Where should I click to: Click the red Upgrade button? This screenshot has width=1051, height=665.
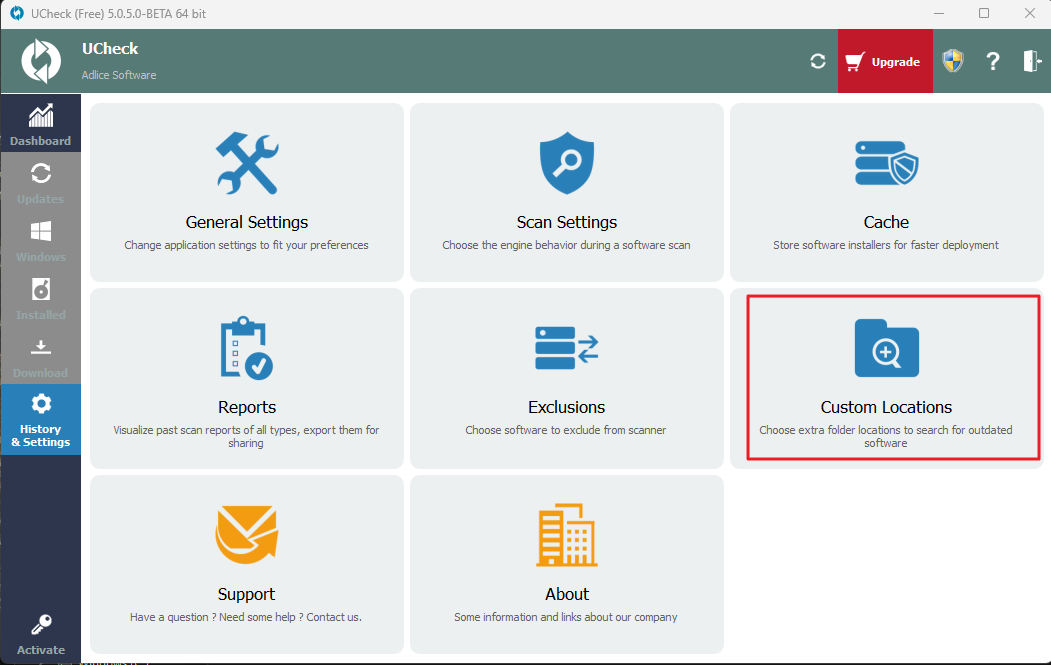885,62
